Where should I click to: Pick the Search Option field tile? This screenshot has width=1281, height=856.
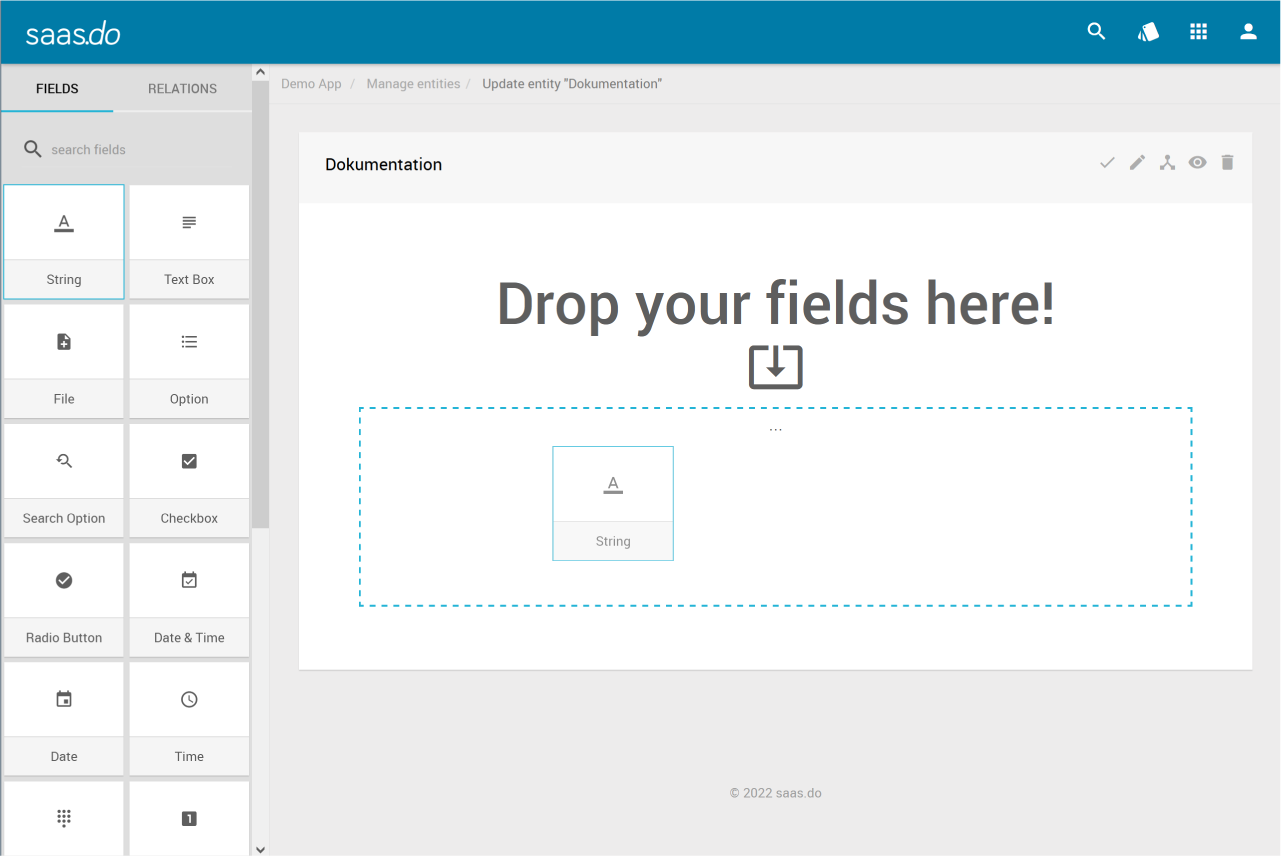coord(64,478)
